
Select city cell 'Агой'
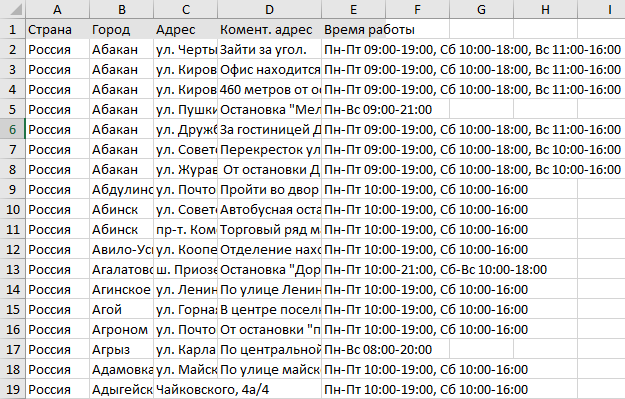tap(122, 309)
